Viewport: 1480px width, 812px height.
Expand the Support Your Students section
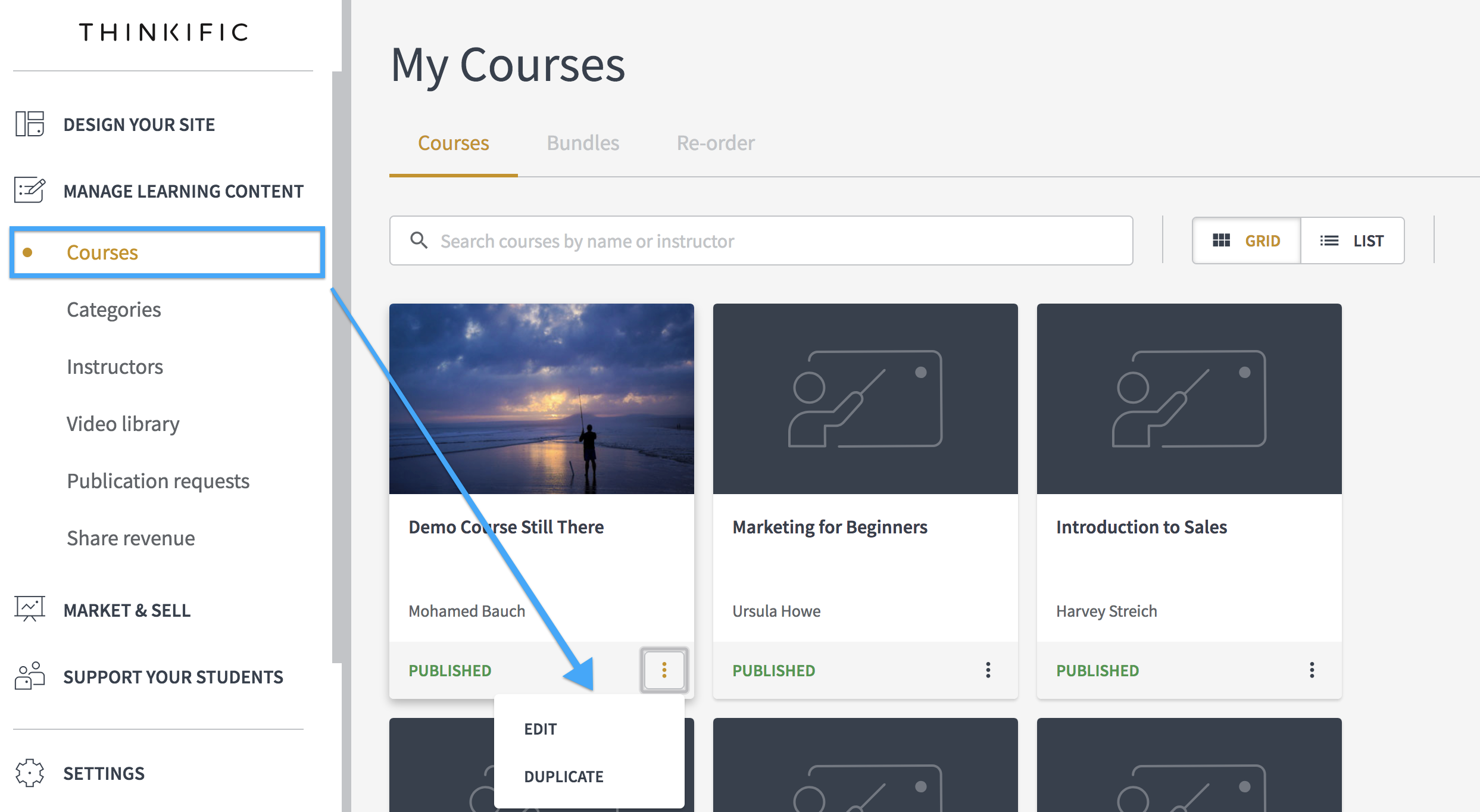click(173, 677)
